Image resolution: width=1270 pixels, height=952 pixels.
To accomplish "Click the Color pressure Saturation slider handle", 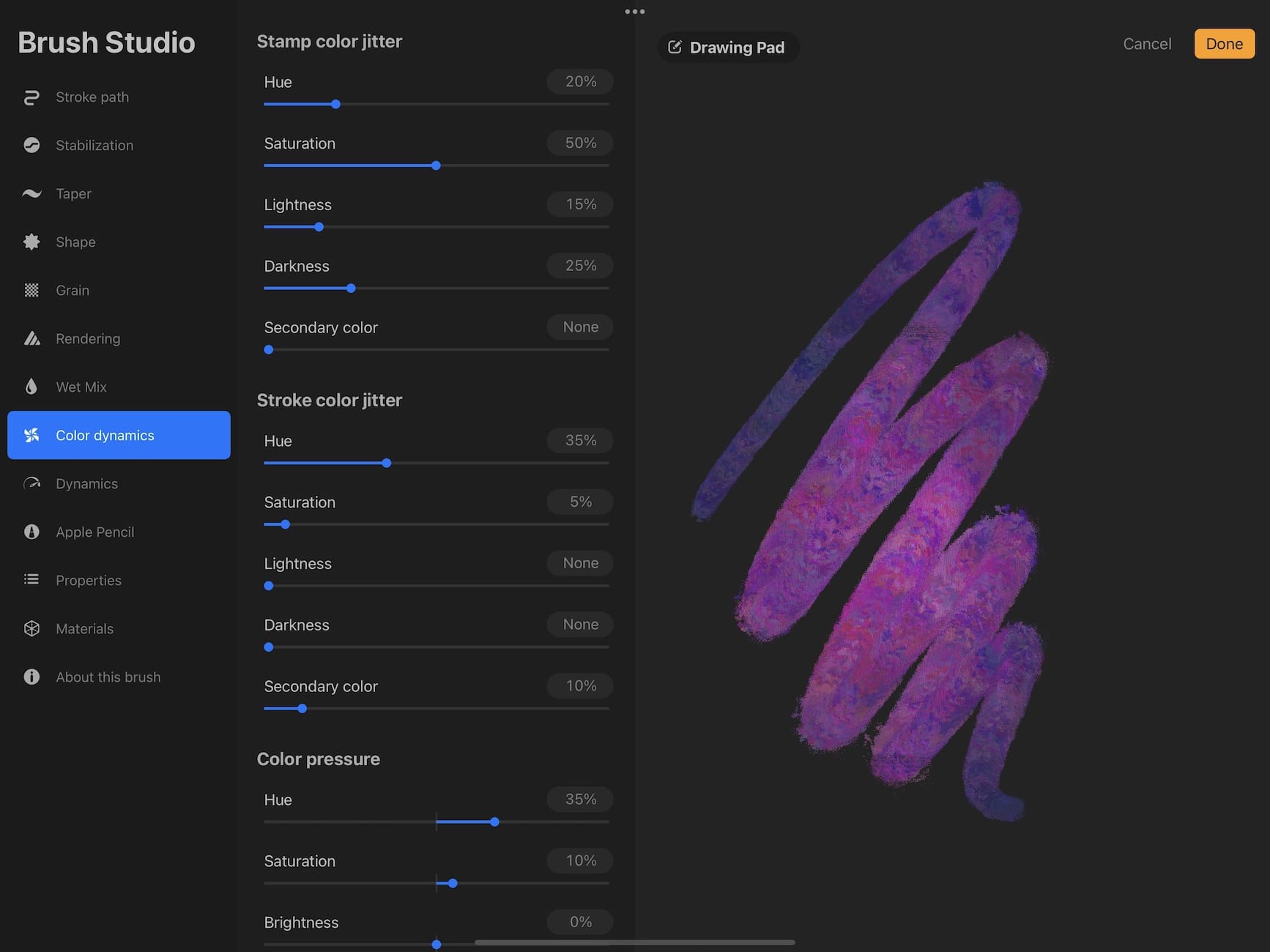I will tap(453, 883).
